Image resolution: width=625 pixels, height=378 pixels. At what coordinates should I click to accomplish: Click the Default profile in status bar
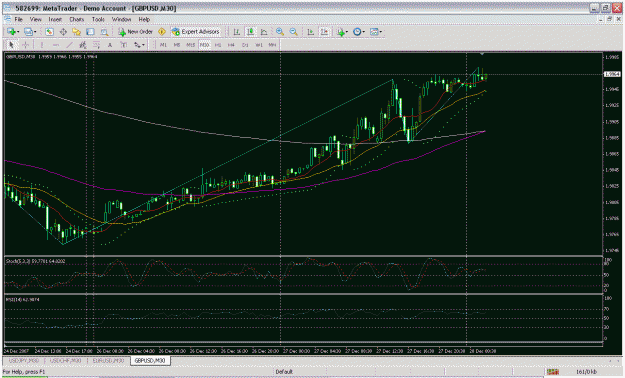(x=284, y=372)
